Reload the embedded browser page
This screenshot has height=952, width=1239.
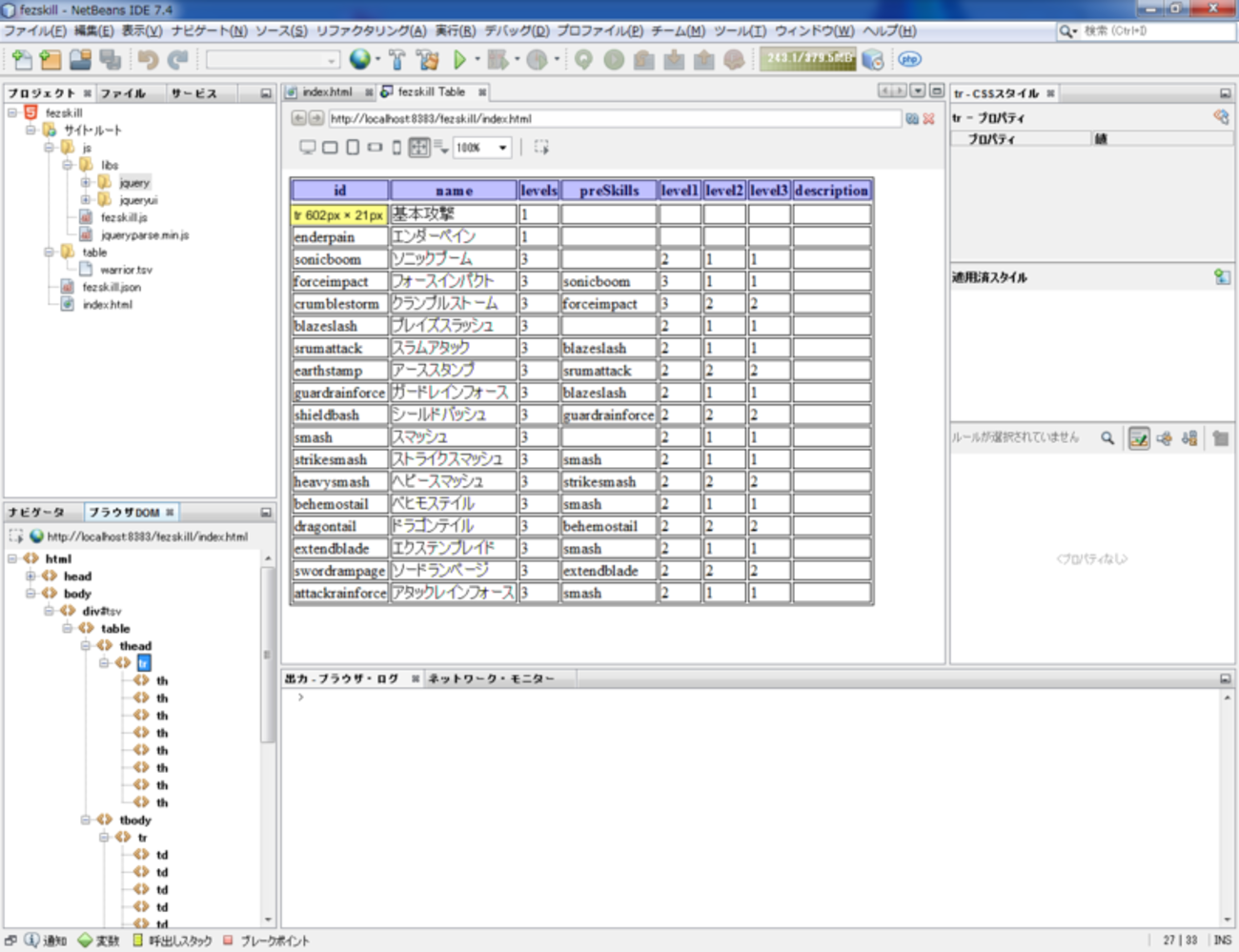tap(912, 119)
